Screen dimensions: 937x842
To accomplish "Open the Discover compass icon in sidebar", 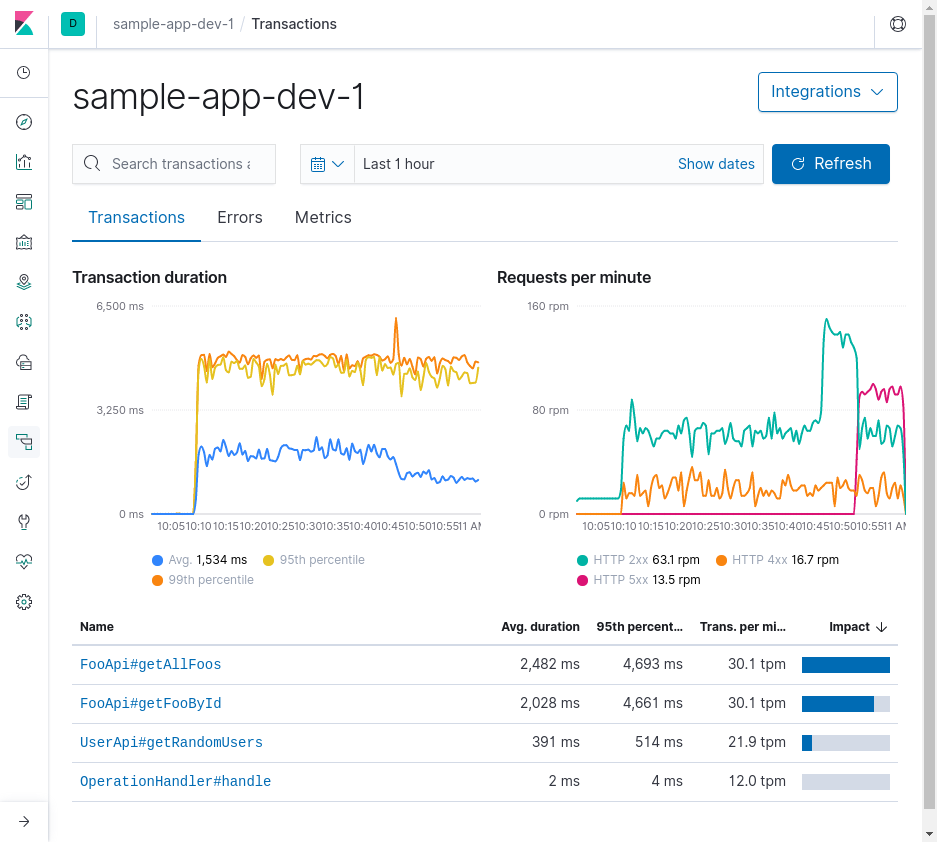I will [x=24, y=122].
